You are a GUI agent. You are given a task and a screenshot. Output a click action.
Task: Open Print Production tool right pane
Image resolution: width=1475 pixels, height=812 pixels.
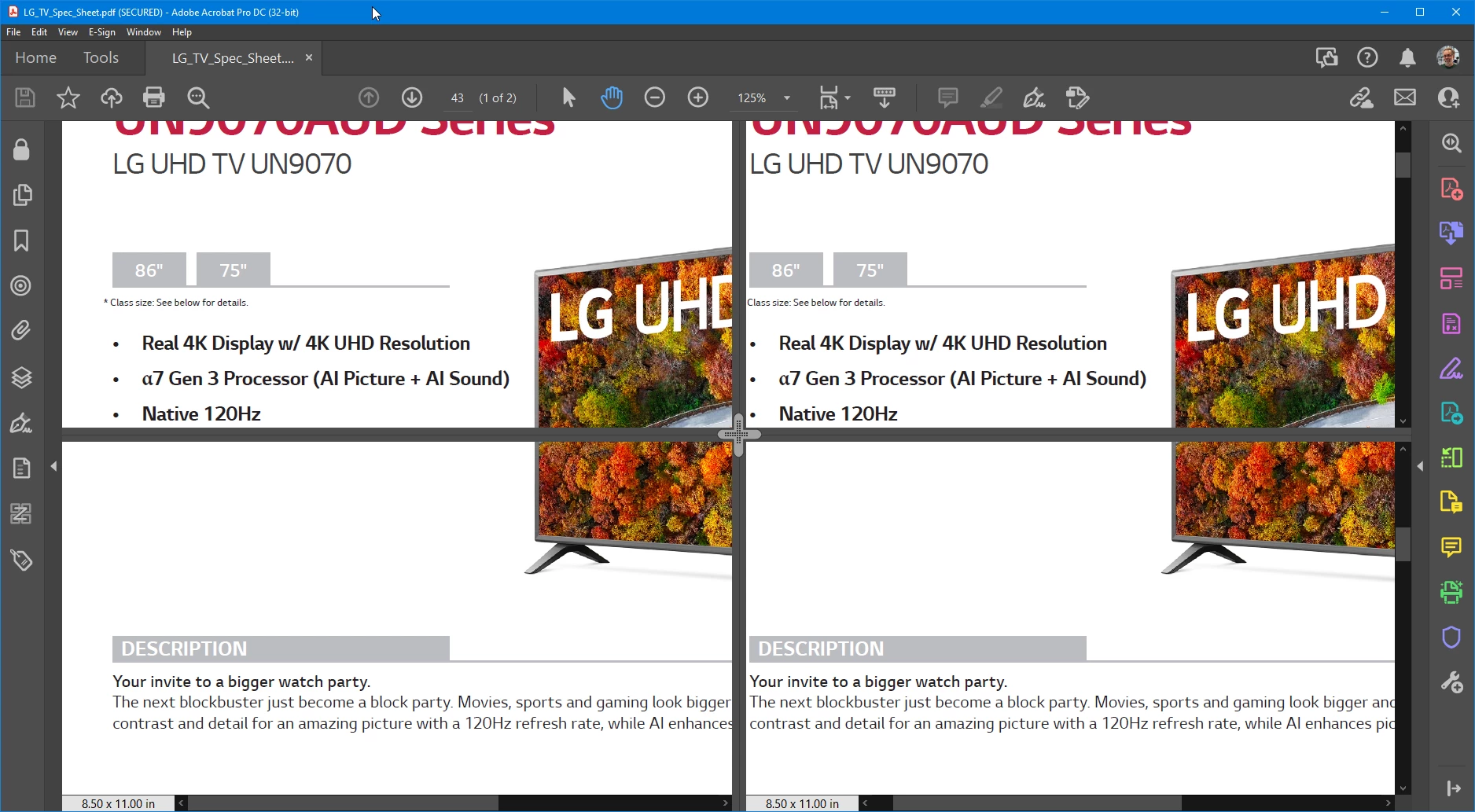click(x=1451, y=592)
